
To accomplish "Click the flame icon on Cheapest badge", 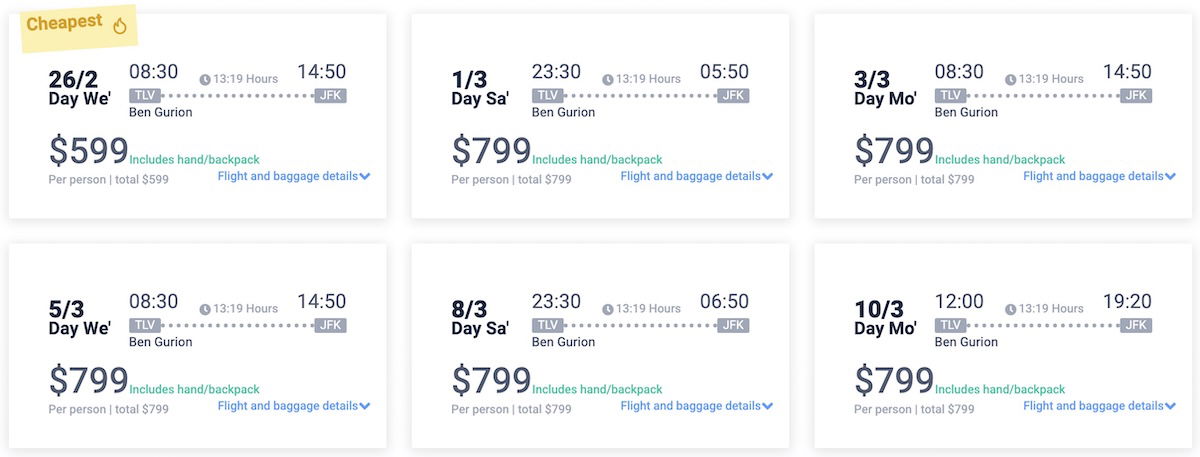I will pos(120,26).
